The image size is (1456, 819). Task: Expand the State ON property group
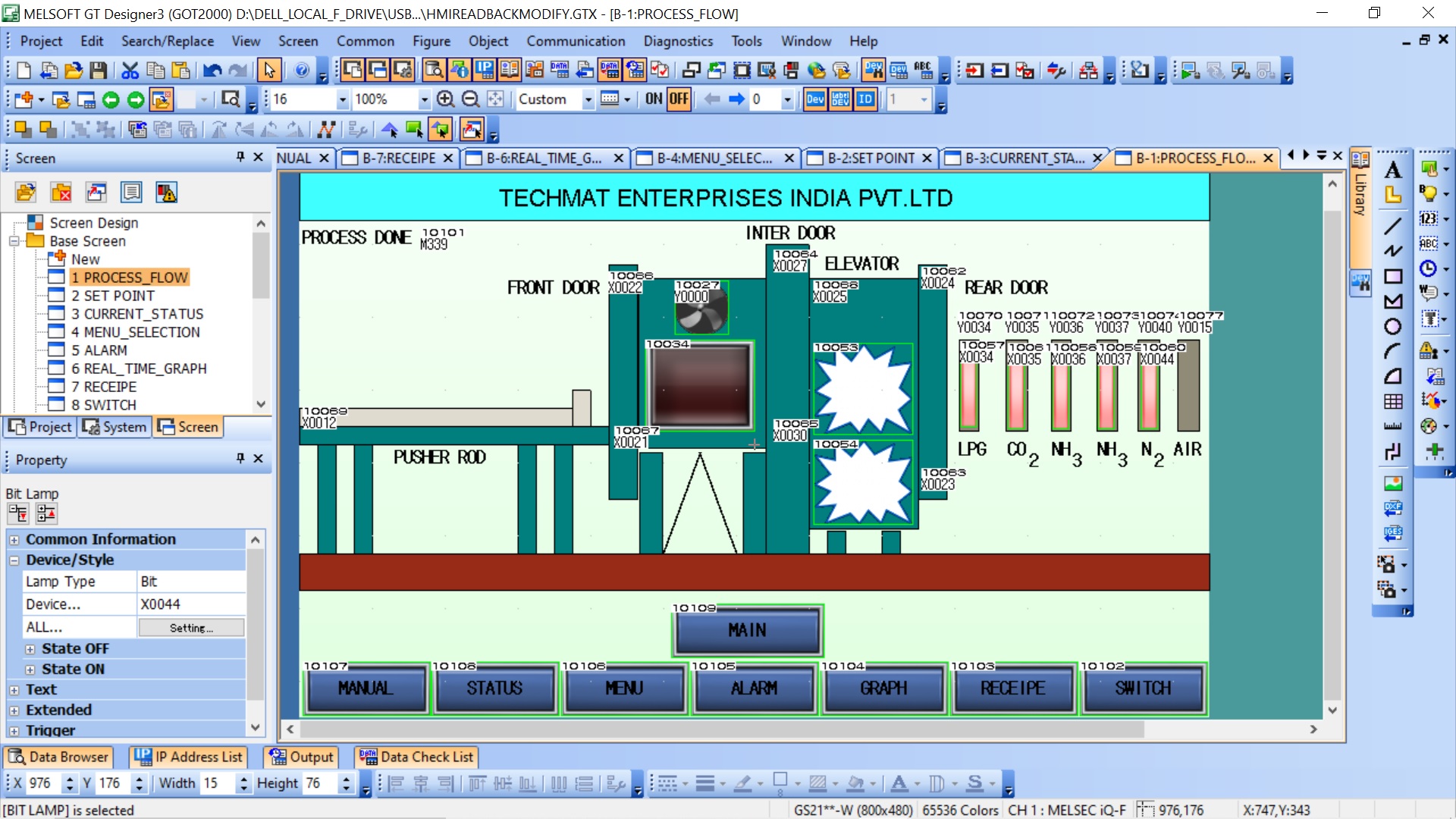pos(30,670)
